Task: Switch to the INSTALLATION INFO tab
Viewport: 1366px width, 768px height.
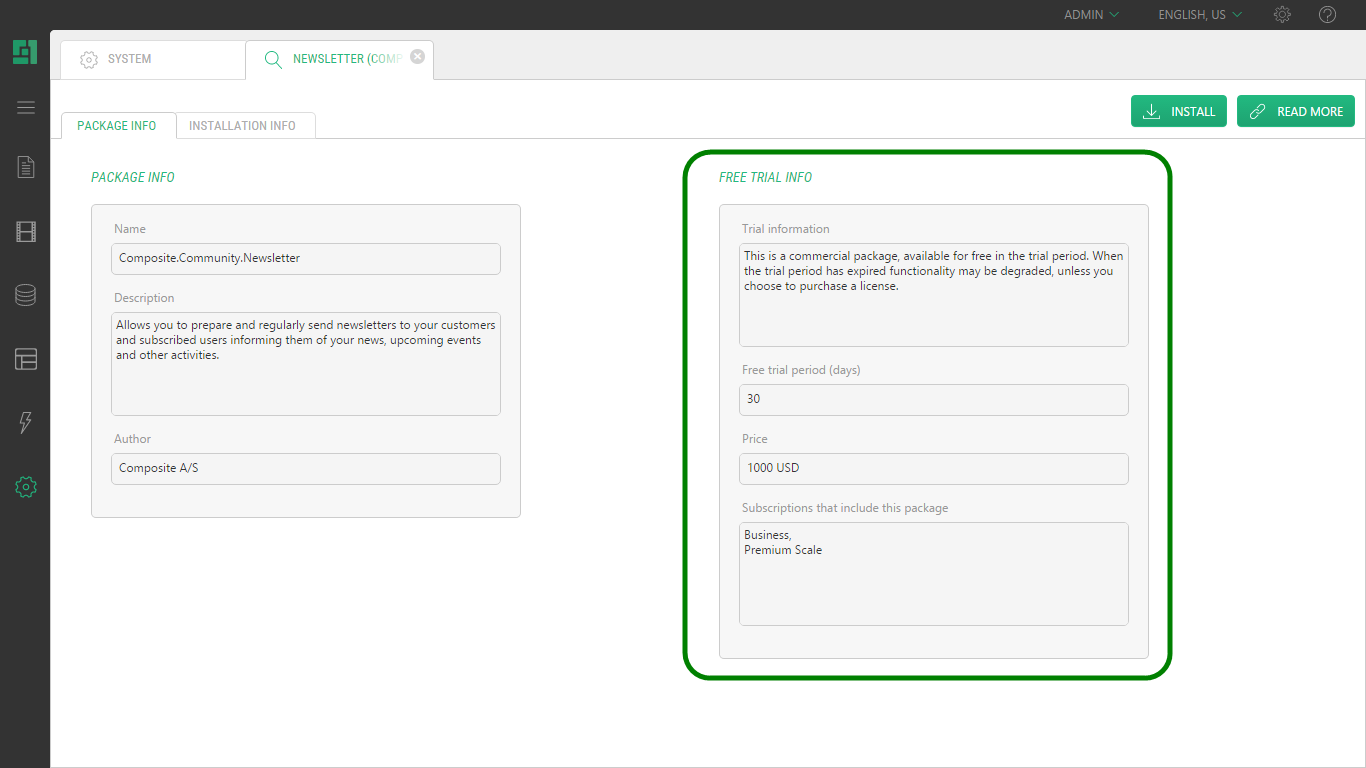Action: click(x=242, y=126)
